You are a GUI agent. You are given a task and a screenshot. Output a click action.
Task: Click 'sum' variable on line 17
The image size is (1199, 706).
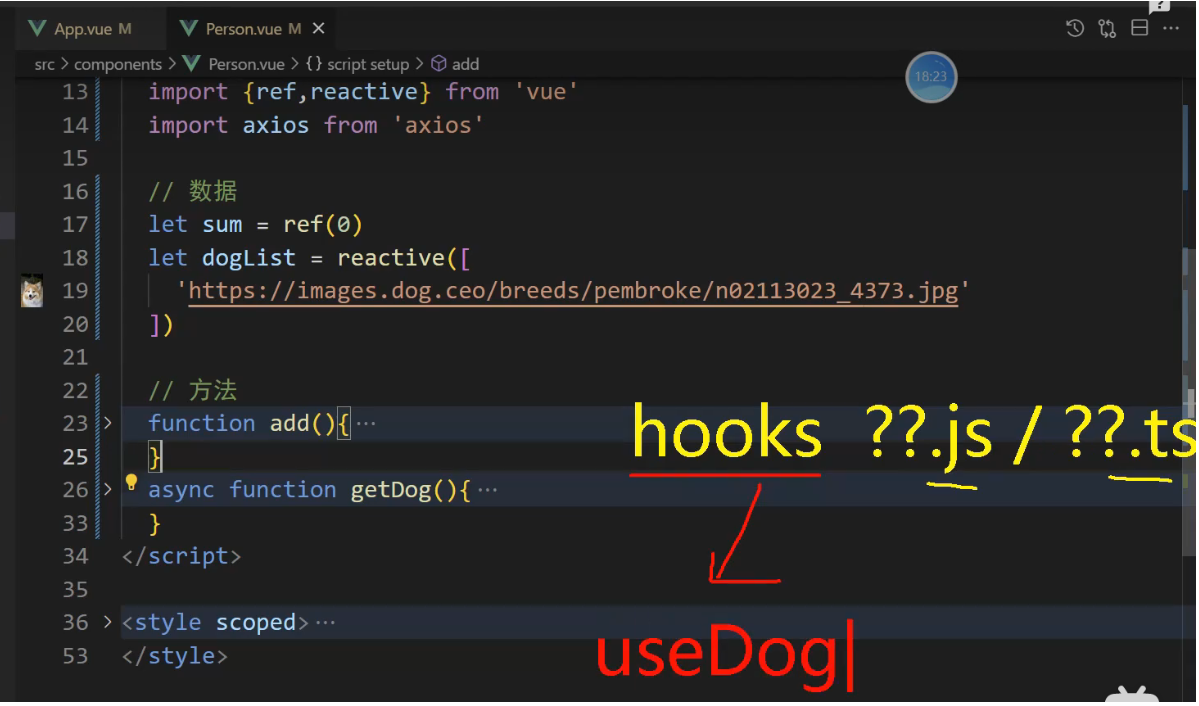coord(222,225)
